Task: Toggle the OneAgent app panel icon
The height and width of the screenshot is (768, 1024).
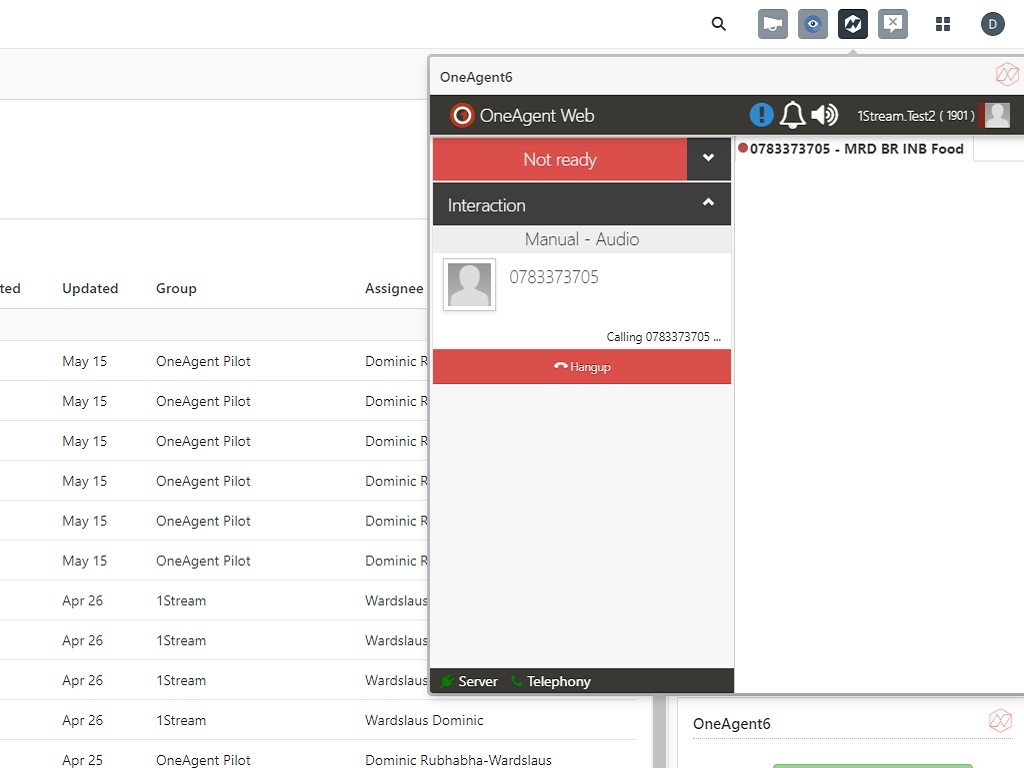Action: [853, 24]
